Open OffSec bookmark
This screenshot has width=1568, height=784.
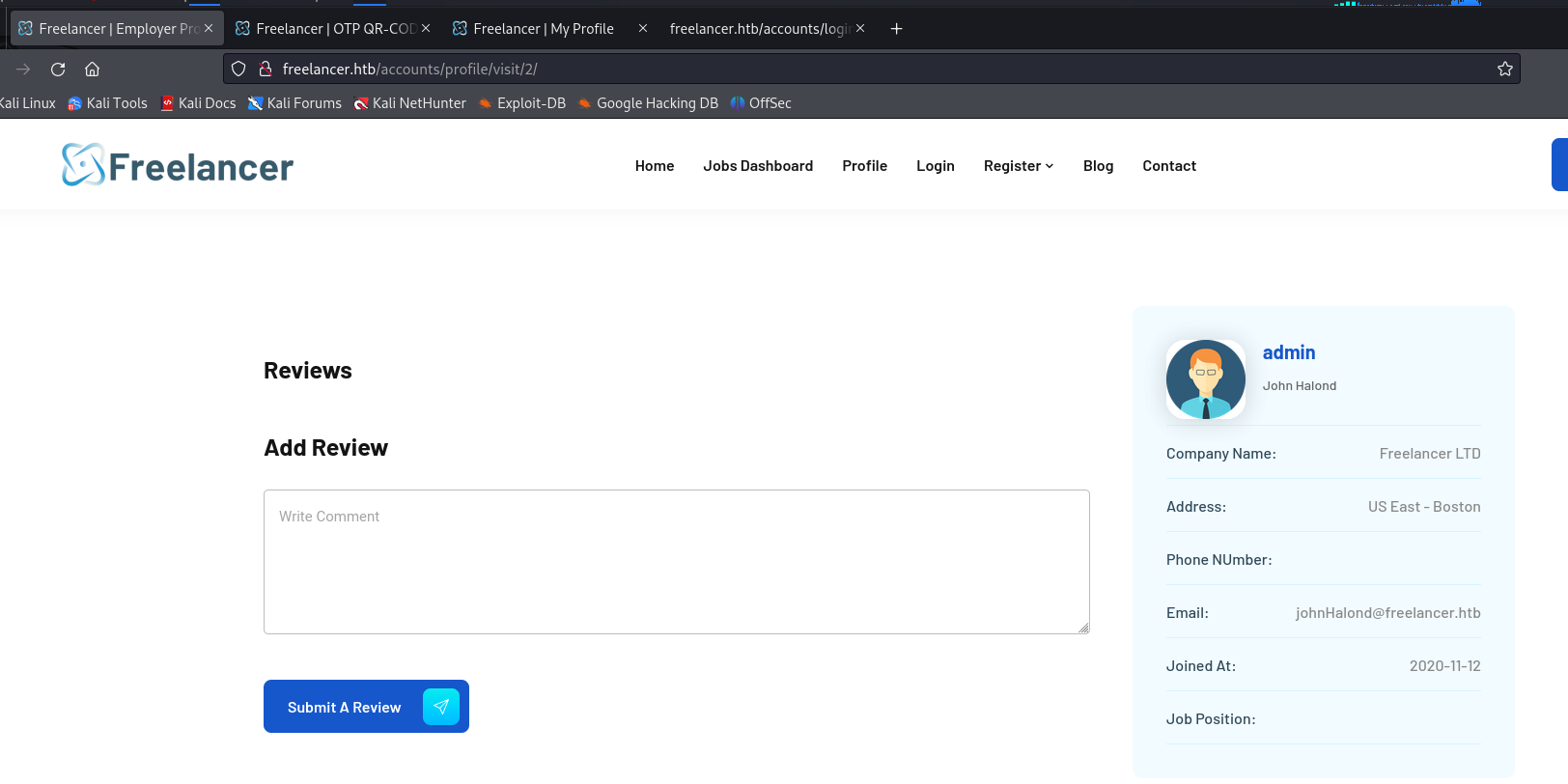tap(761, 103)
